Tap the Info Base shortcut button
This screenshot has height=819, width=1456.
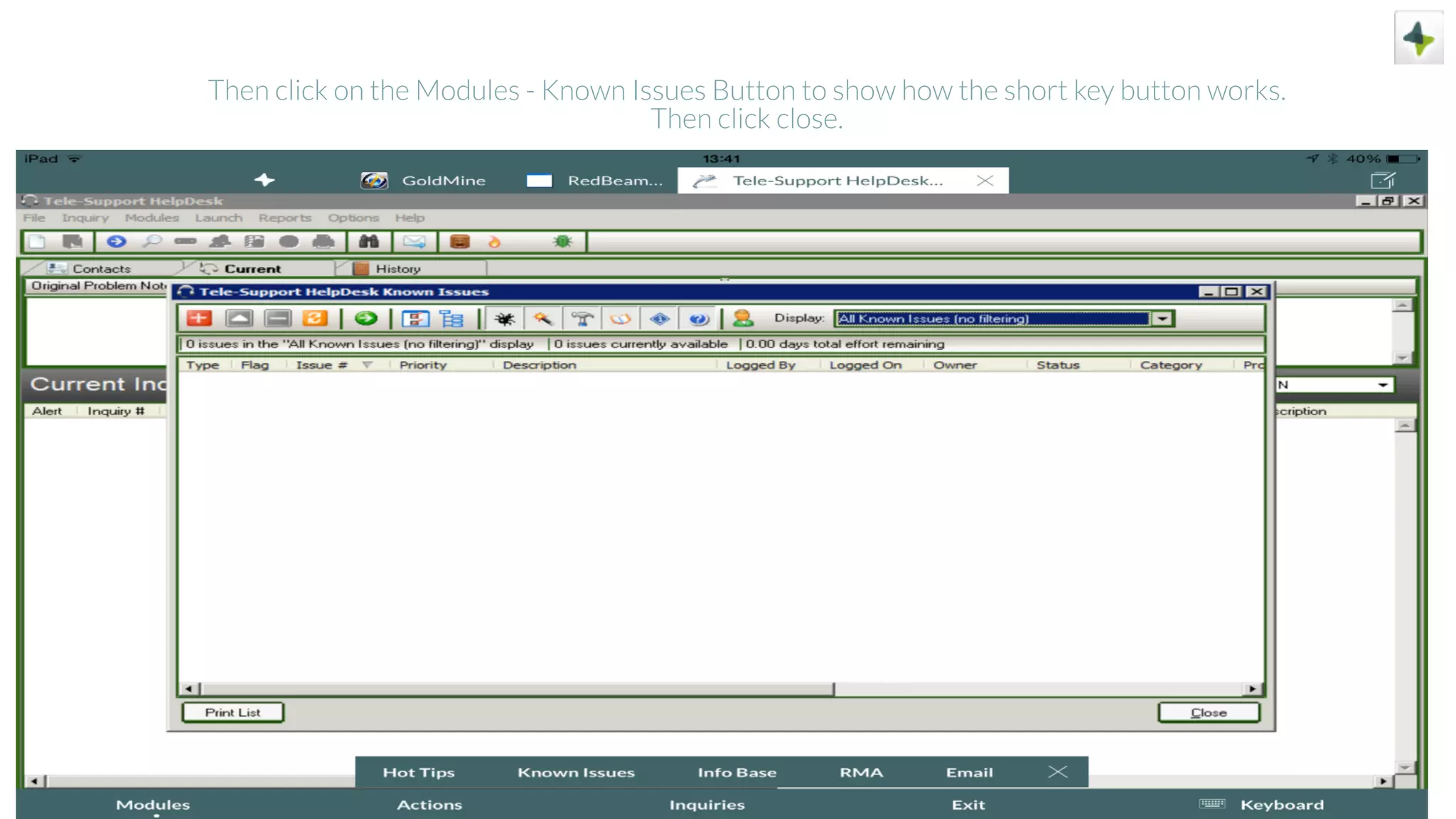pos(737,772)
